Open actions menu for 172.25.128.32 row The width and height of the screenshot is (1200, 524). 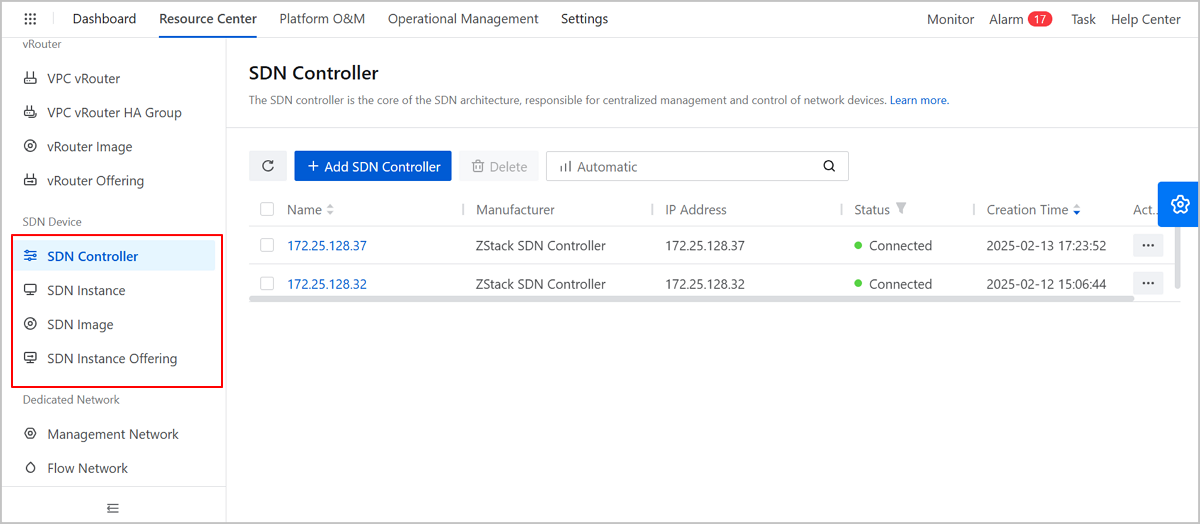(1147, 284)
